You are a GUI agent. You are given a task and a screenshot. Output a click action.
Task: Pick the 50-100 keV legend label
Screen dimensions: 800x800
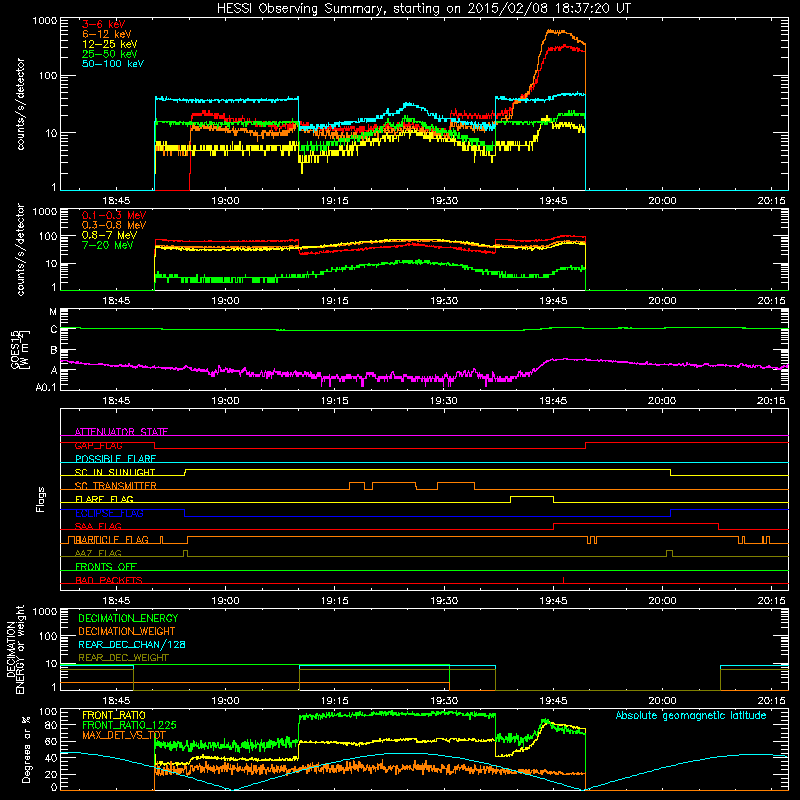[113, 64]
